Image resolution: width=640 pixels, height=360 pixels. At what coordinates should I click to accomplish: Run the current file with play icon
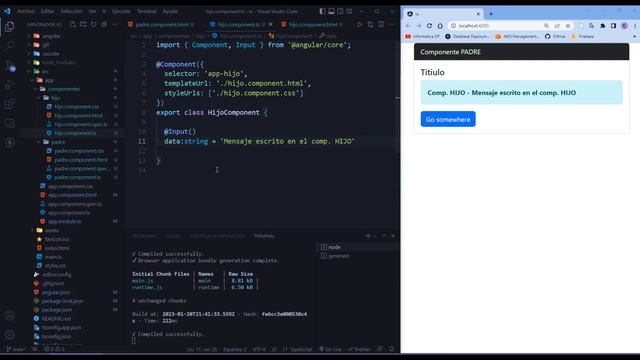pyautogui.click(x=360, y=24)
